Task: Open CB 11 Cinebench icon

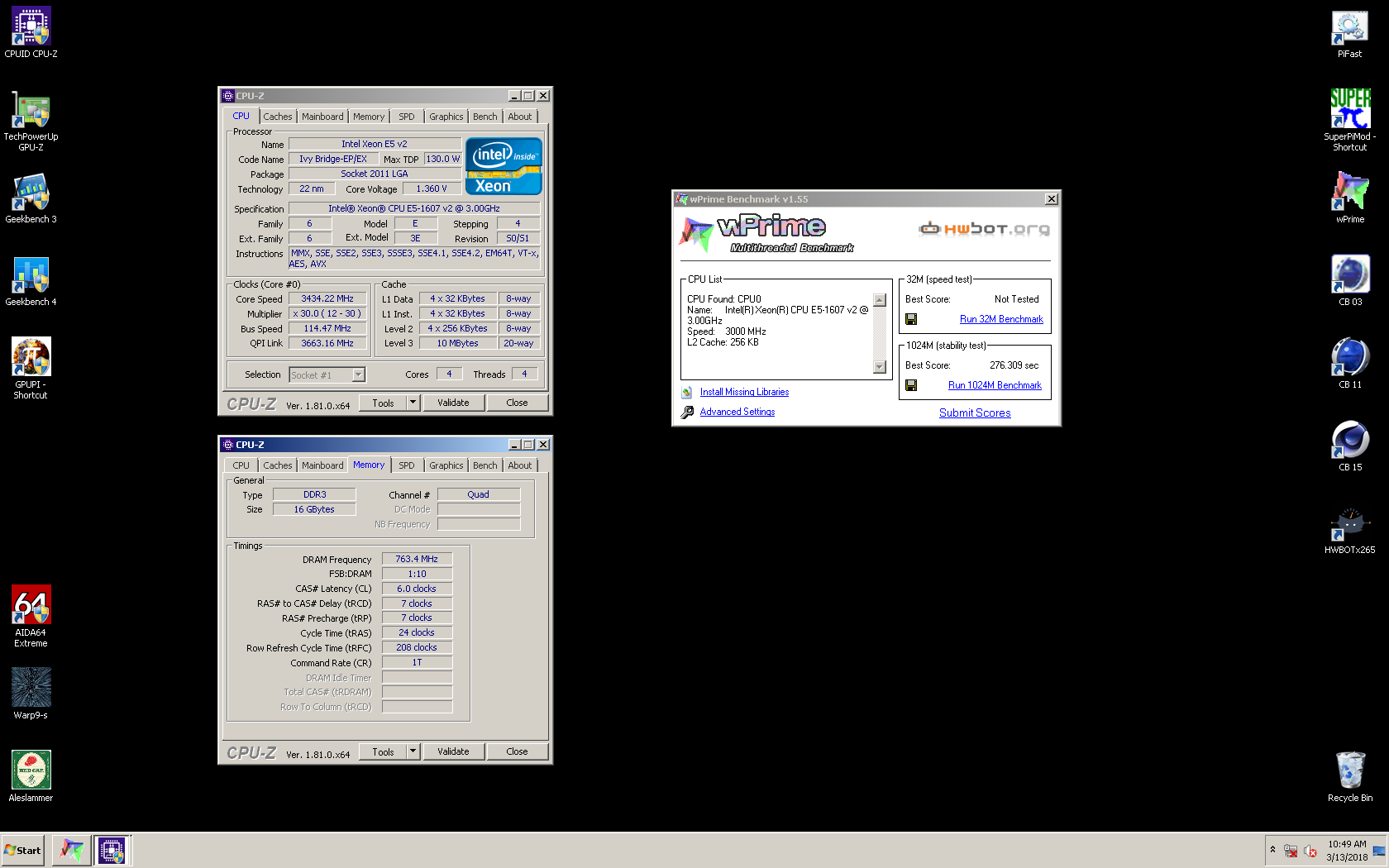Action: click(1350, 364)
